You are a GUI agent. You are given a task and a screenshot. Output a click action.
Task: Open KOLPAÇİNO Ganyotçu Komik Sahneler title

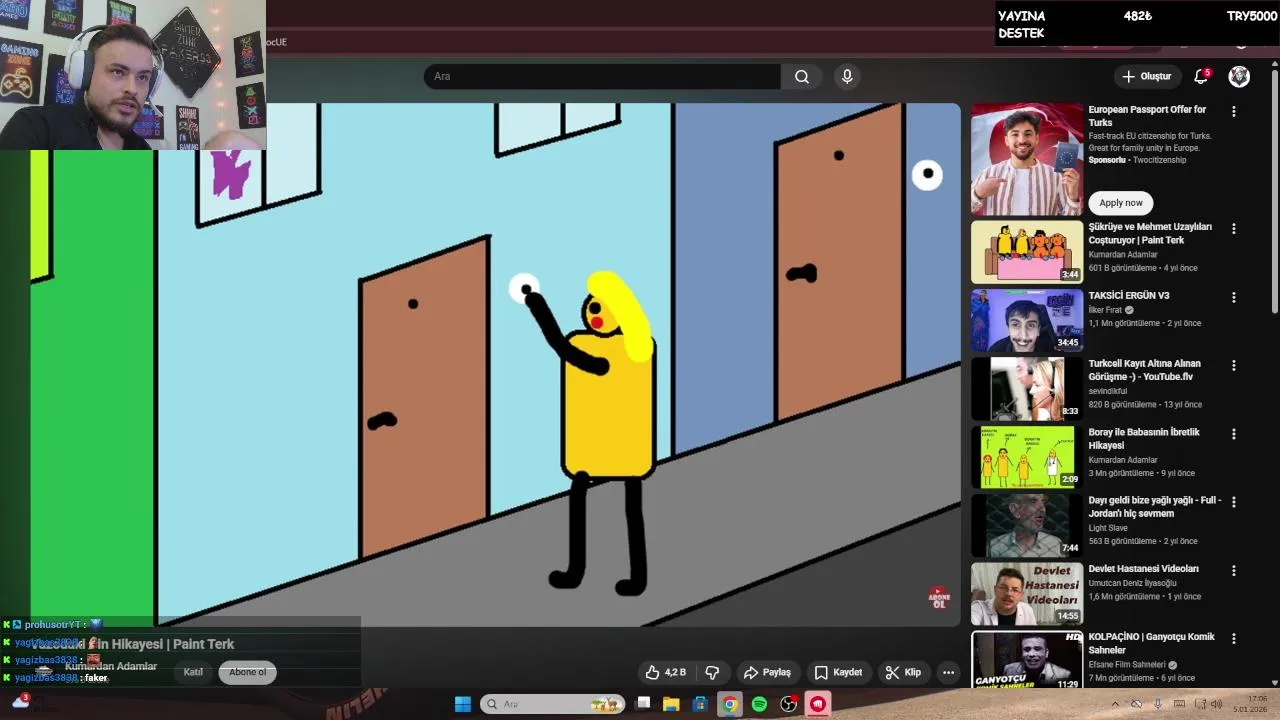point(1152,643)
